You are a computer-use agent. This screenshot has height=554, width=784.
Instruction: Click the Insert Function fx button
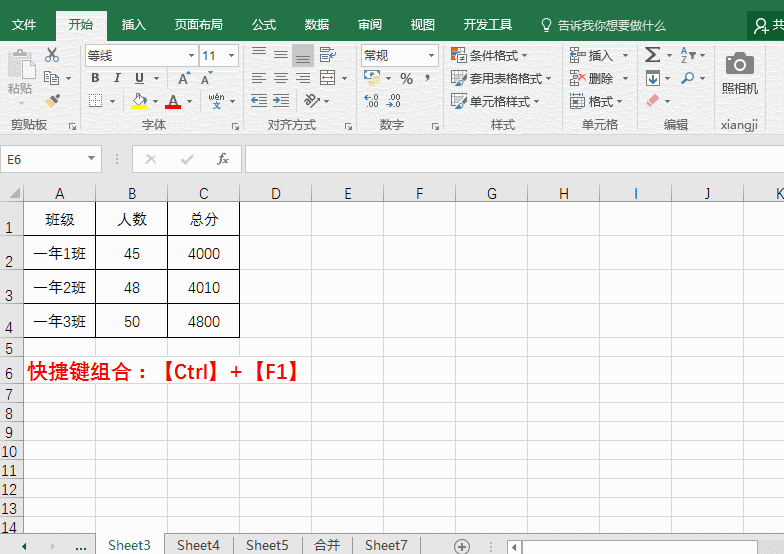[222, 159]
